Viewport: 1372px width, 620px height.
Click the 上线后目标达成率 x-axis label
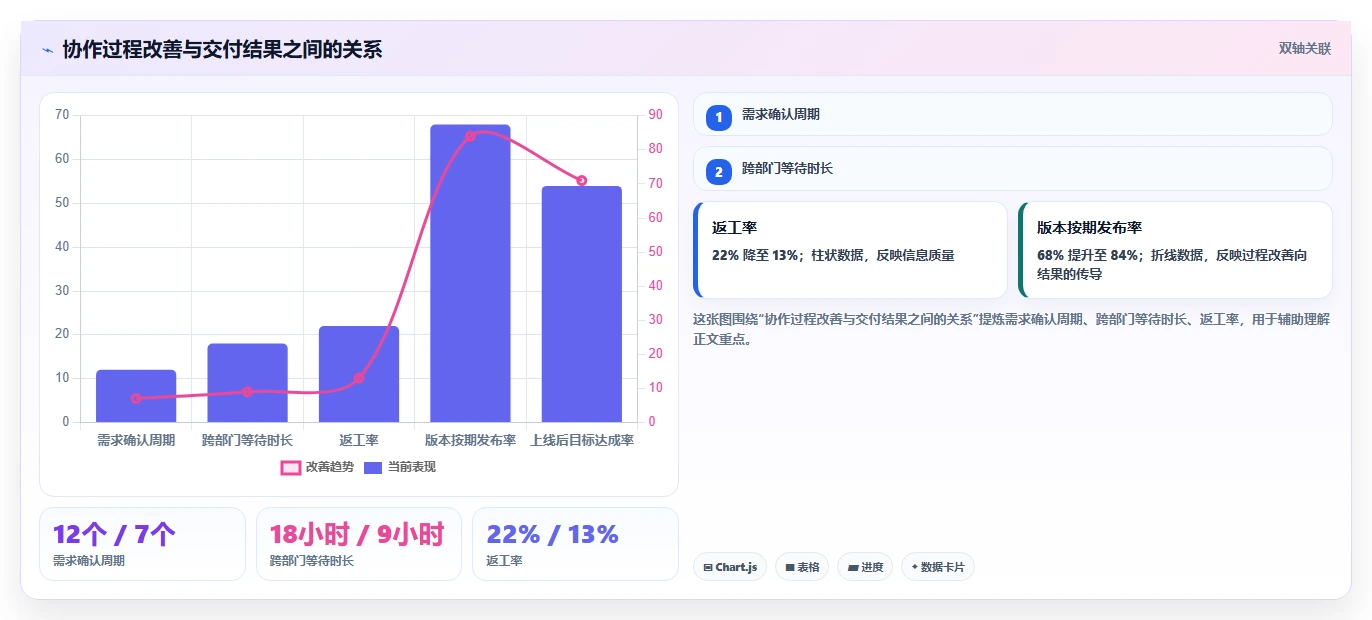(582, 440)
